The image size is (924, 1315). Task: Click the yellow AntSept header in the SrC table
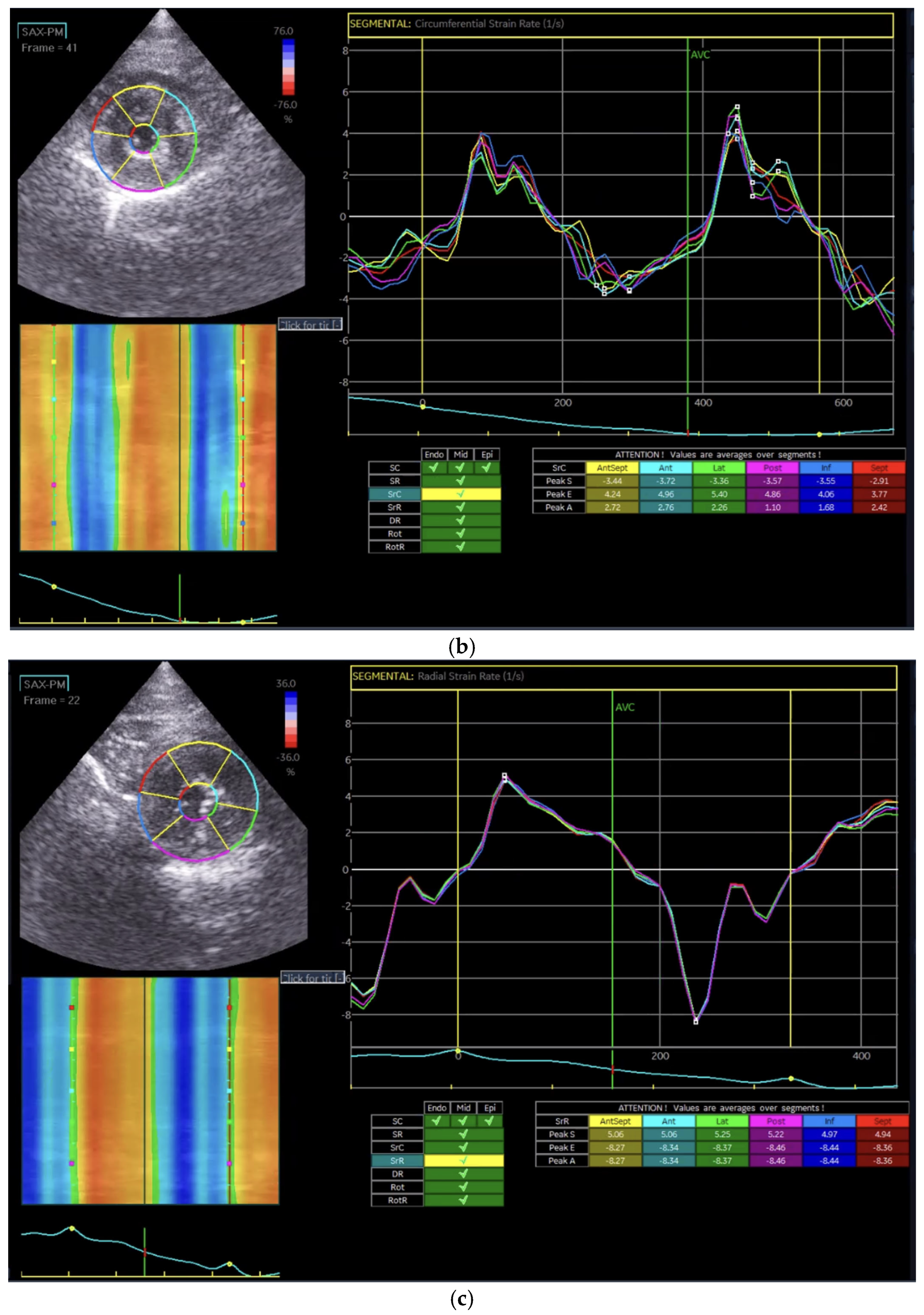tap(612, 467)
